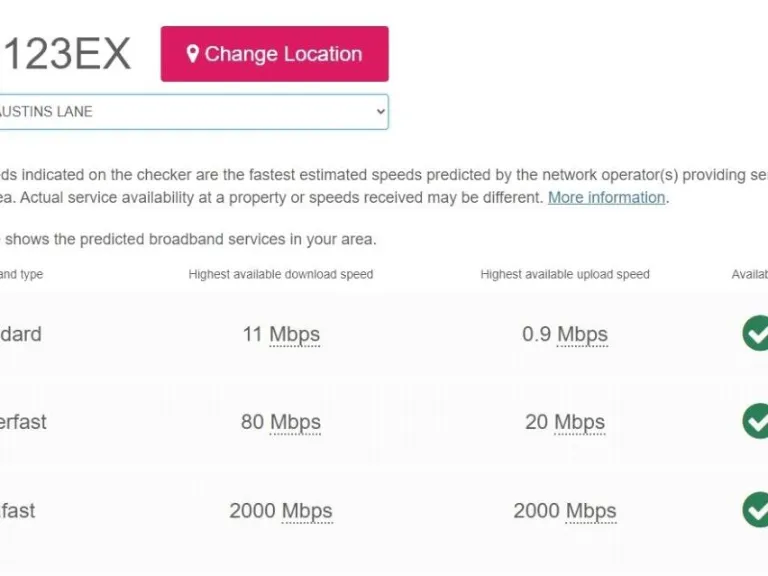Select the Highest available download speed column header

pyautogui.click(x=281, y=274)
